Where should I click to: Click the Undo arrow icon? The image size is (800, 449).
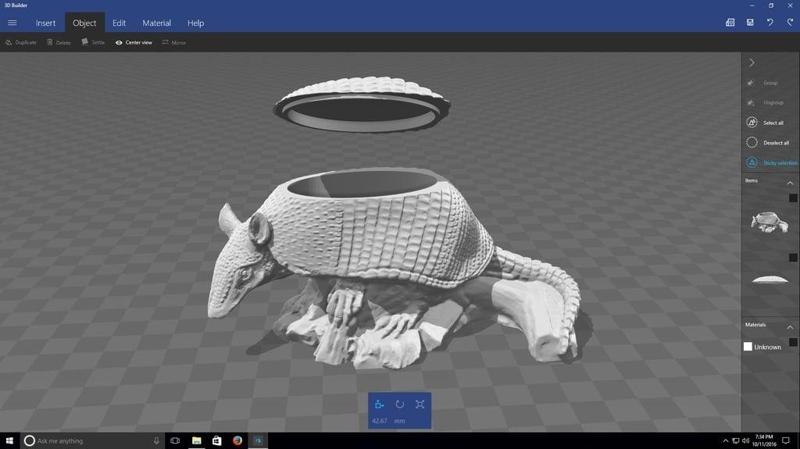click(x=770, y=22)
